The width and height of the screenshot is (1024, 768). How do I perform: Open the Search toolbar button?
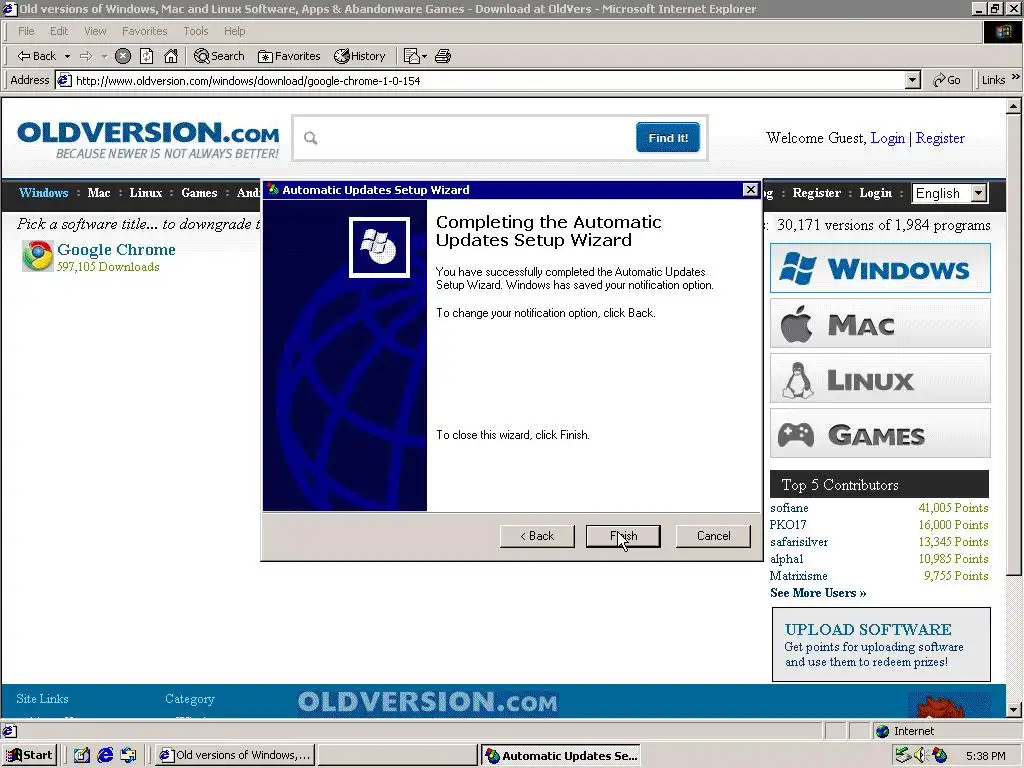click(219, 56)
